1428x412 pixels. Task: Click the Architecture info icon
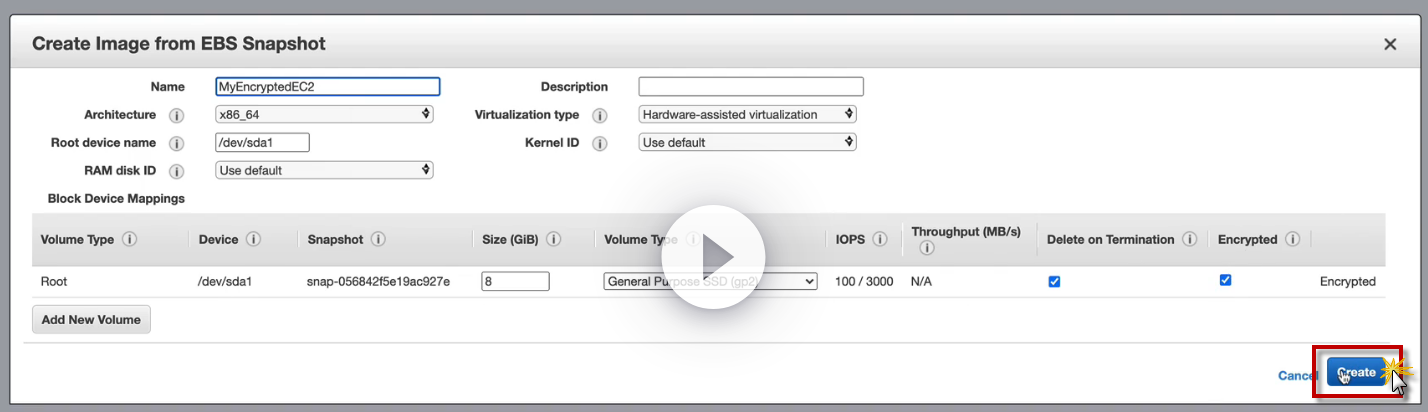coord(176,115)
